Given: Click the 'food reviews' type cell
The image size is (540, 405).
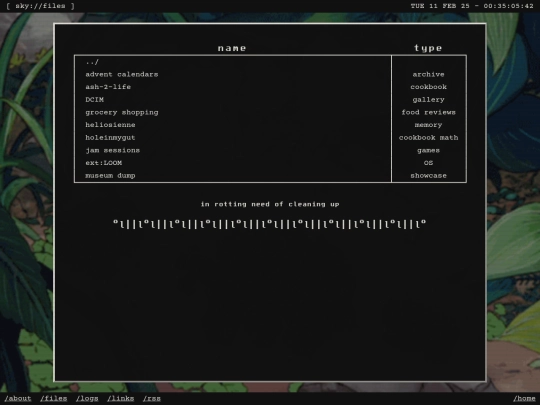Looking at the screenshot, I should tap(428, 112).
